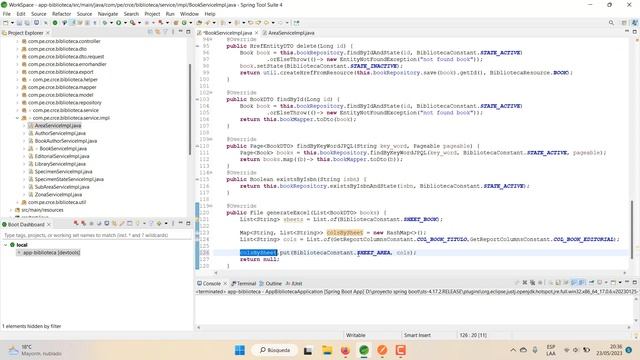The height and width of the screenshot is (360, 640).
Task: Click Collapse All in Project Explorer
Action: [150, 32]
